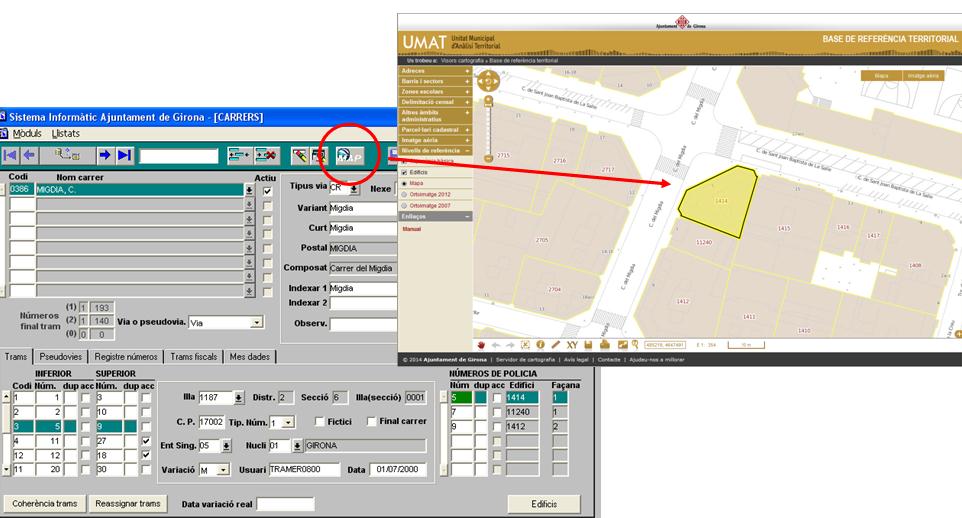Open the Illa 1187 lookup arrow
Screen dimensions: 962x518
(239, 398)
